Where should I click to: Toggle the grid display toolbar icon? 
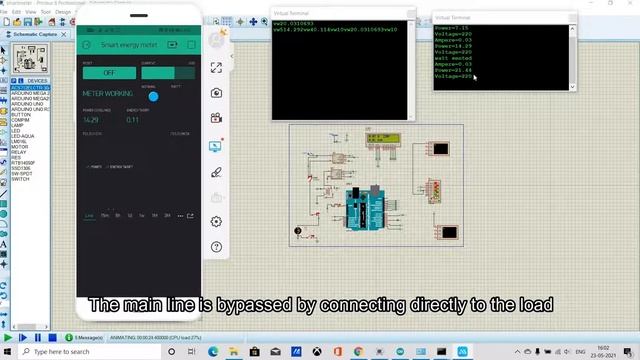pos(227,21)
